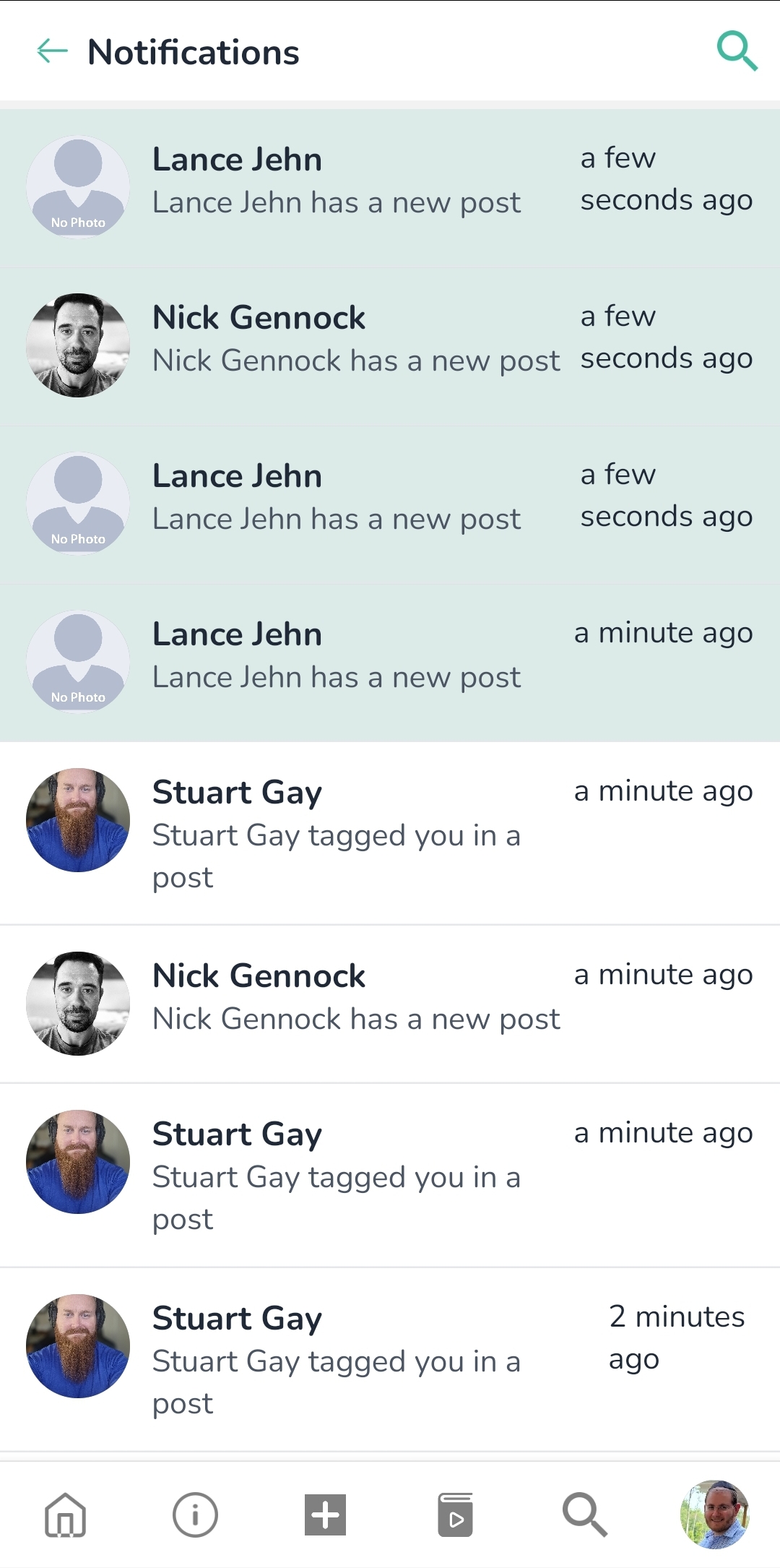Open Stuart Gay's 2 minutes ago notification
The width and height of the screenshot is (780, 1568).
[390, 1358]
